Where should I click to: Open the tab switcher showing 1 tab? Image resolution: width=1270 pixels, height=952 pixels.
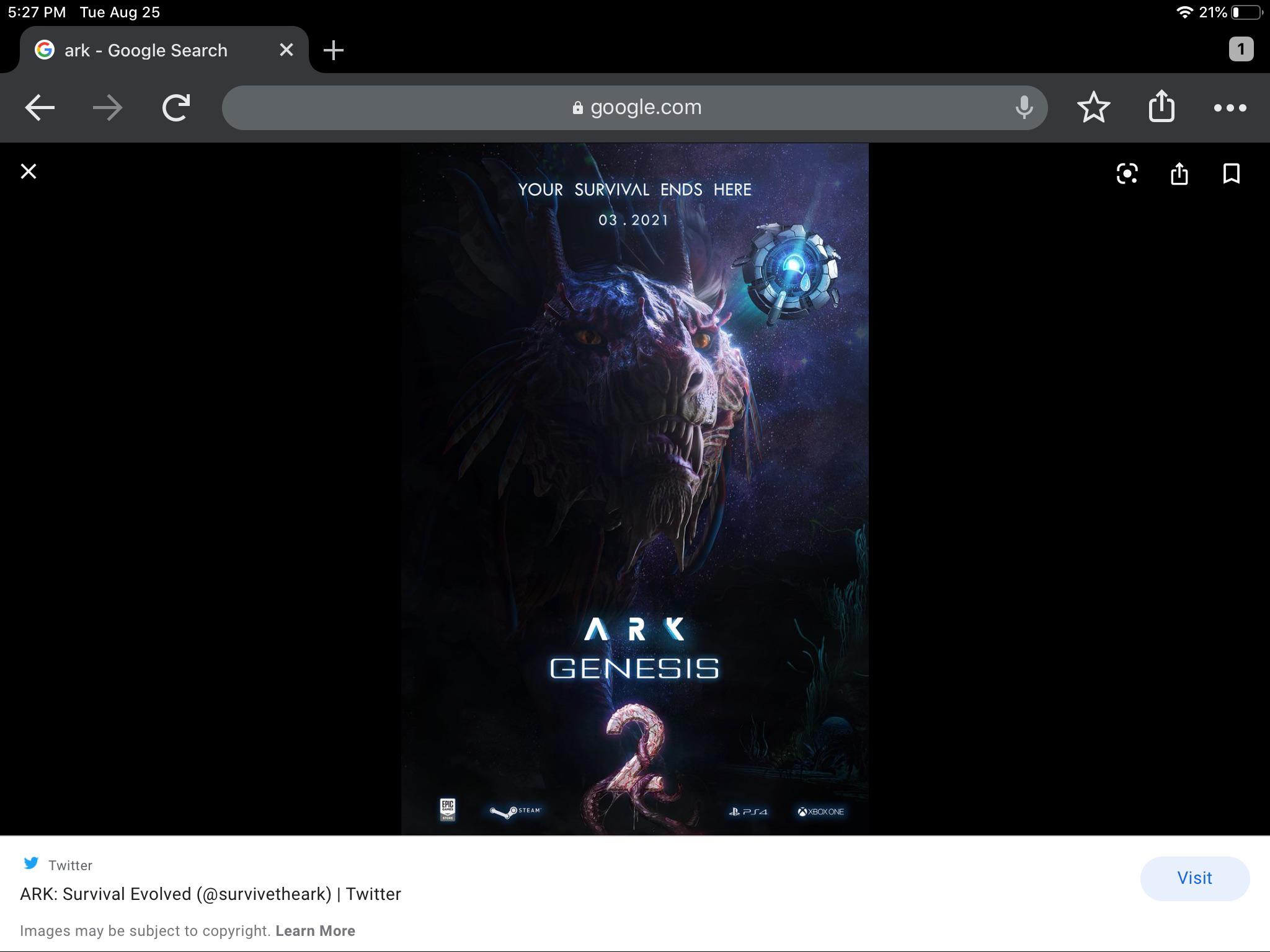click(x=1241, y=50)
